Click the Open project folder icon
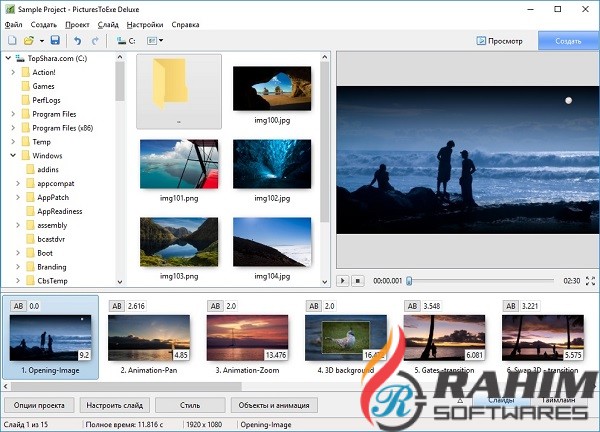 [28, 41]
